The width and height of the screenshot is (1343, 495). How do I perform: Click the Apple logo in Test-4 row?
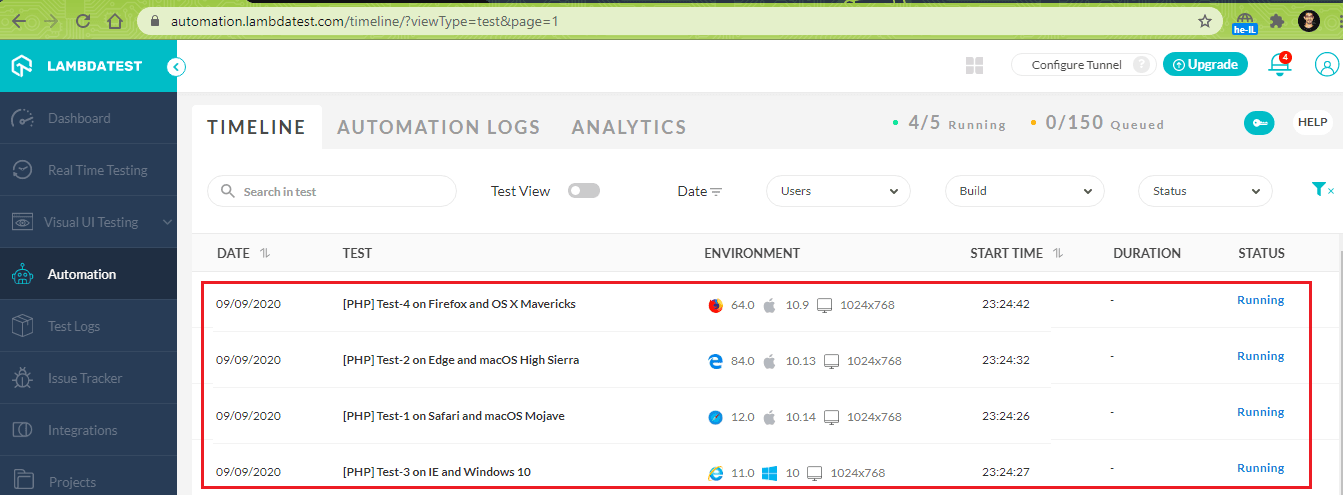click(770, 304)
